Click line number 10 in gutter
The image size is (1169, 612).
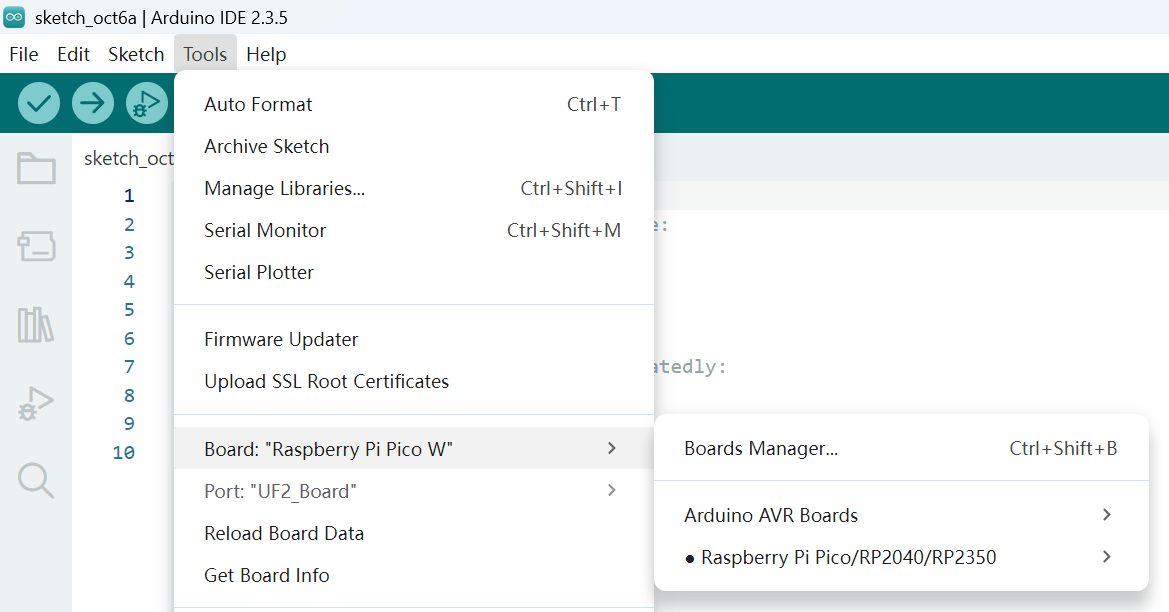point(124,452)
